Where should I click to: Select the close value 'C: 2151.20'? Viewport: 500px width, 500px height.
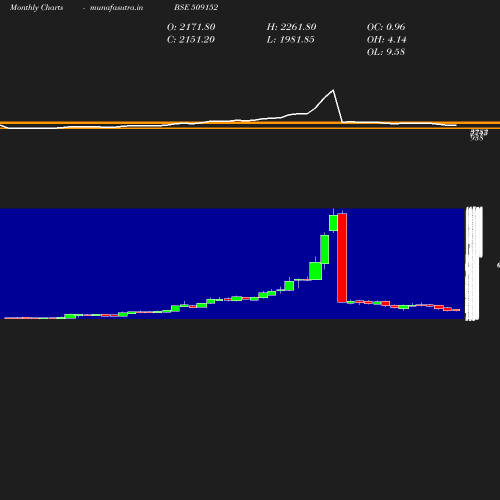[191, 40]
